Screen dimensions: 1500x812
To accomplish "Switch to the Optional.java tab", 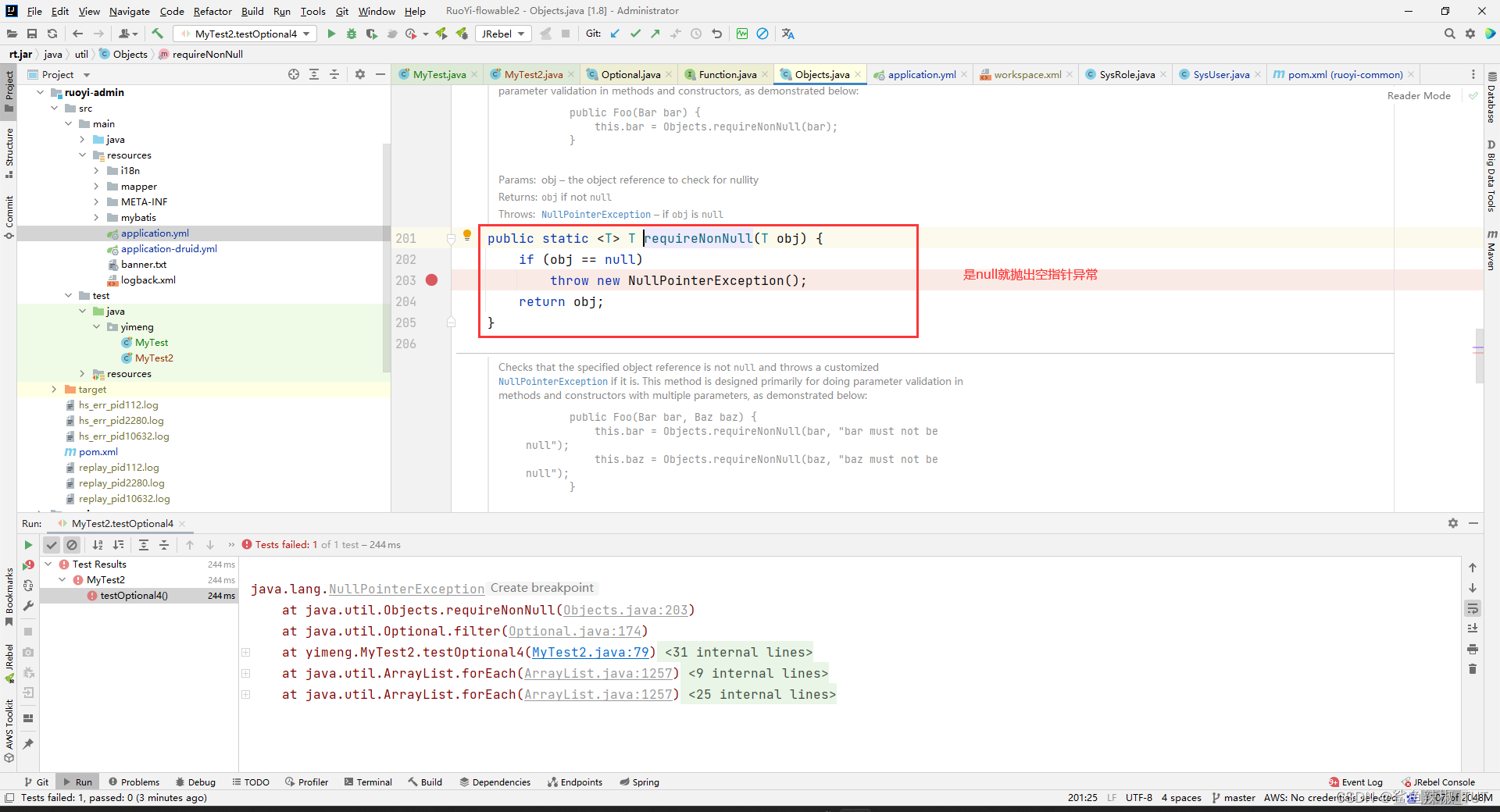I will tap(630, 74).
